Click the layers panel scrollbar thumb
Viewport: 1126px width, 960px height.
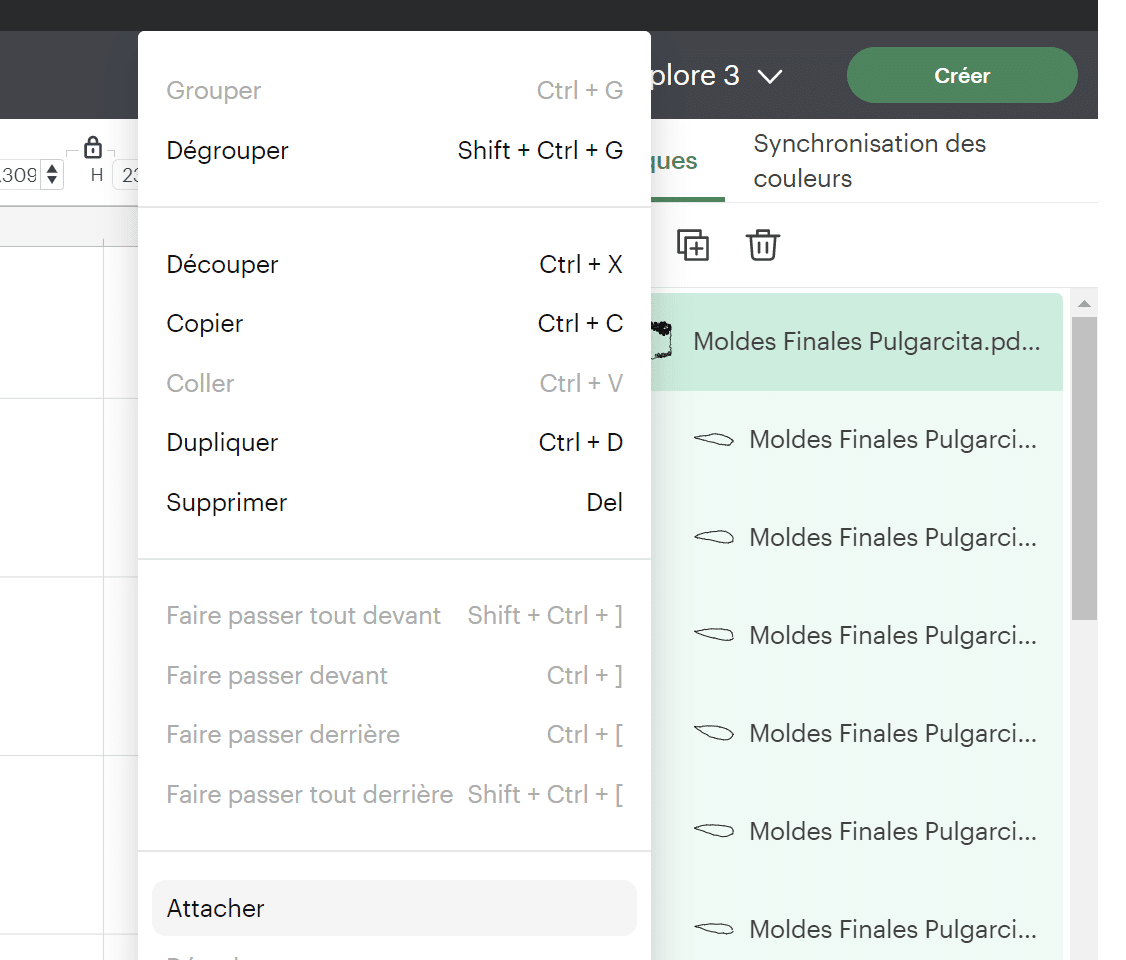click(1084, 467)
